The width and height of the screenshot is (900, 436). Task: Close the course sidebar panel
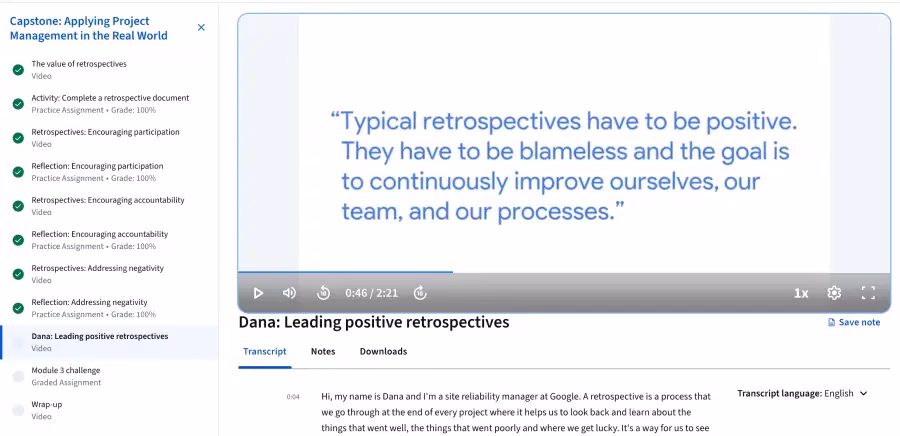(201, 27)
